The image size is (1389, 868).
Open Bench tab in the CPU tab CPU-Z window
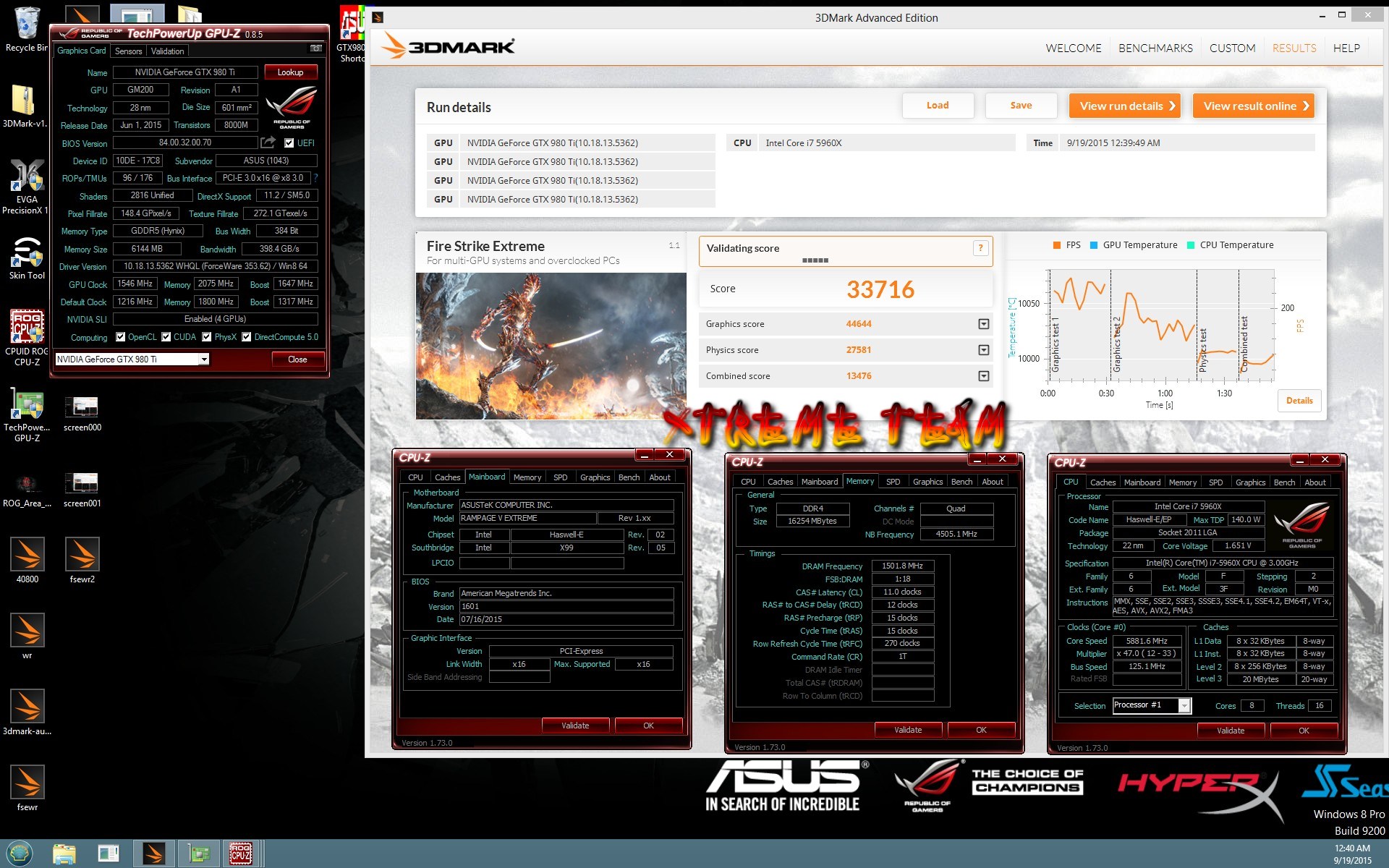pos(1284,482)
